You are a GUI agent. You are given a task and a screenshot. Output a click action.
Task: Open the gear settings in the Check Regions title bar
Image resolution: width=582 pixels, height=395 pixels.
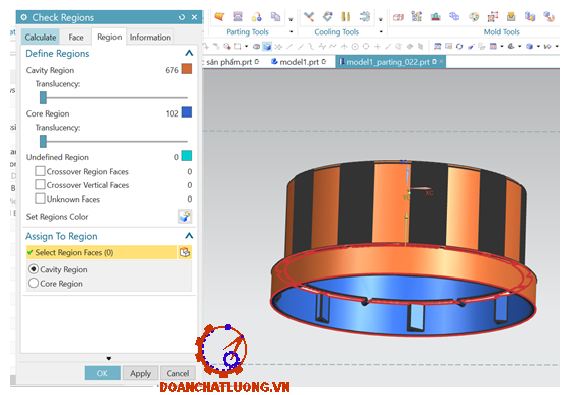(24, 17)
